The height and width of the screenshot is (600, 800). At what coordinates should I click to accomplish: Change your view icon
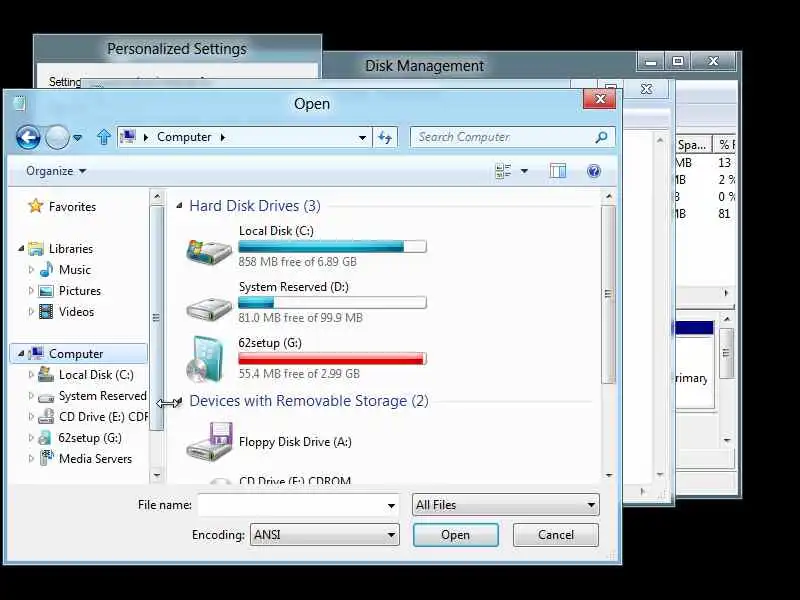[x=503, y=171]
